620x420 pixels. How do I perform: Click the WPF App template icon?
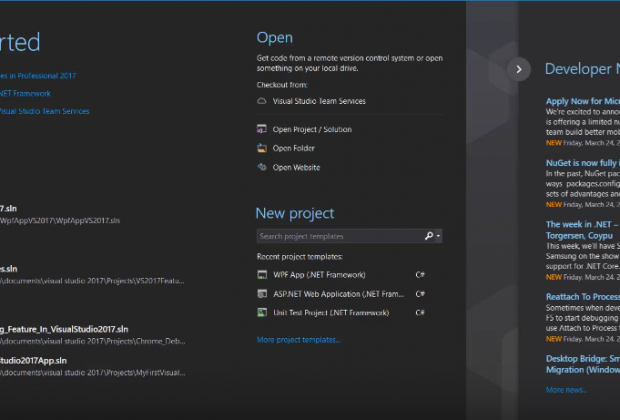262,274
